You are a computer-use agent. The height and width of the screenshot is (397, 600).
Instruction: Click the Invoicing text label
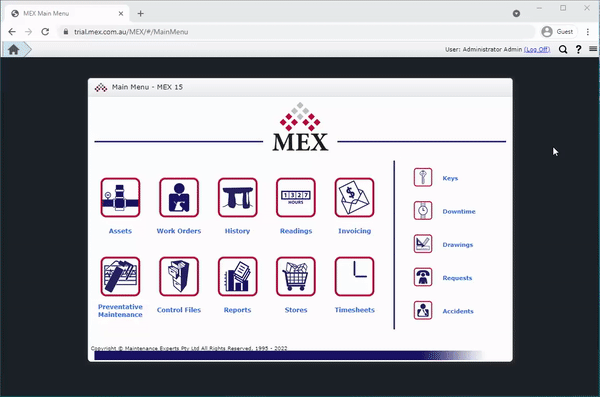click(x=354, y=231)
